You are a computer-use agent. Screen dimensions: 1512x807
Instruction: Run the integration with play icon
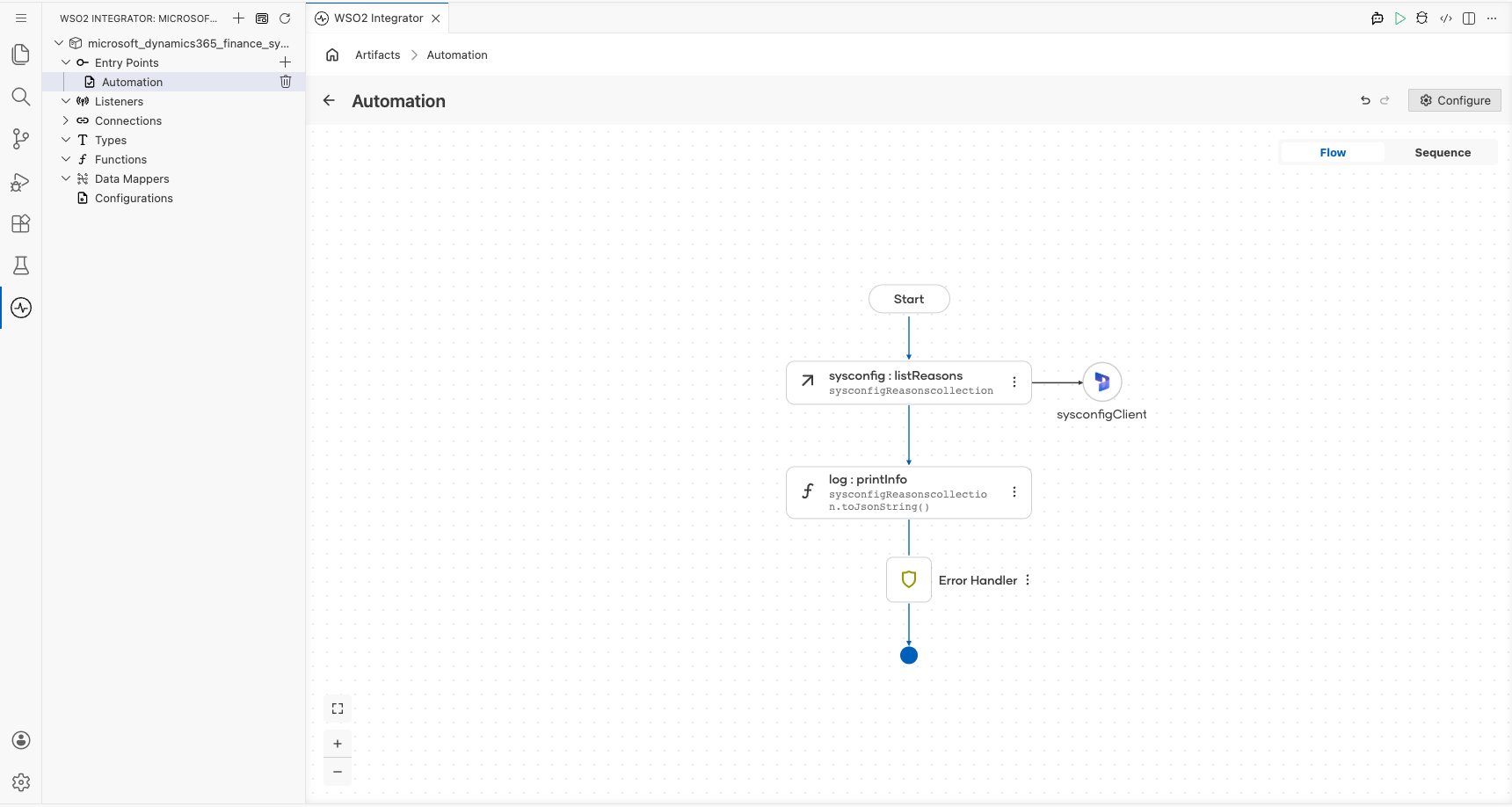click(1400, 18)
